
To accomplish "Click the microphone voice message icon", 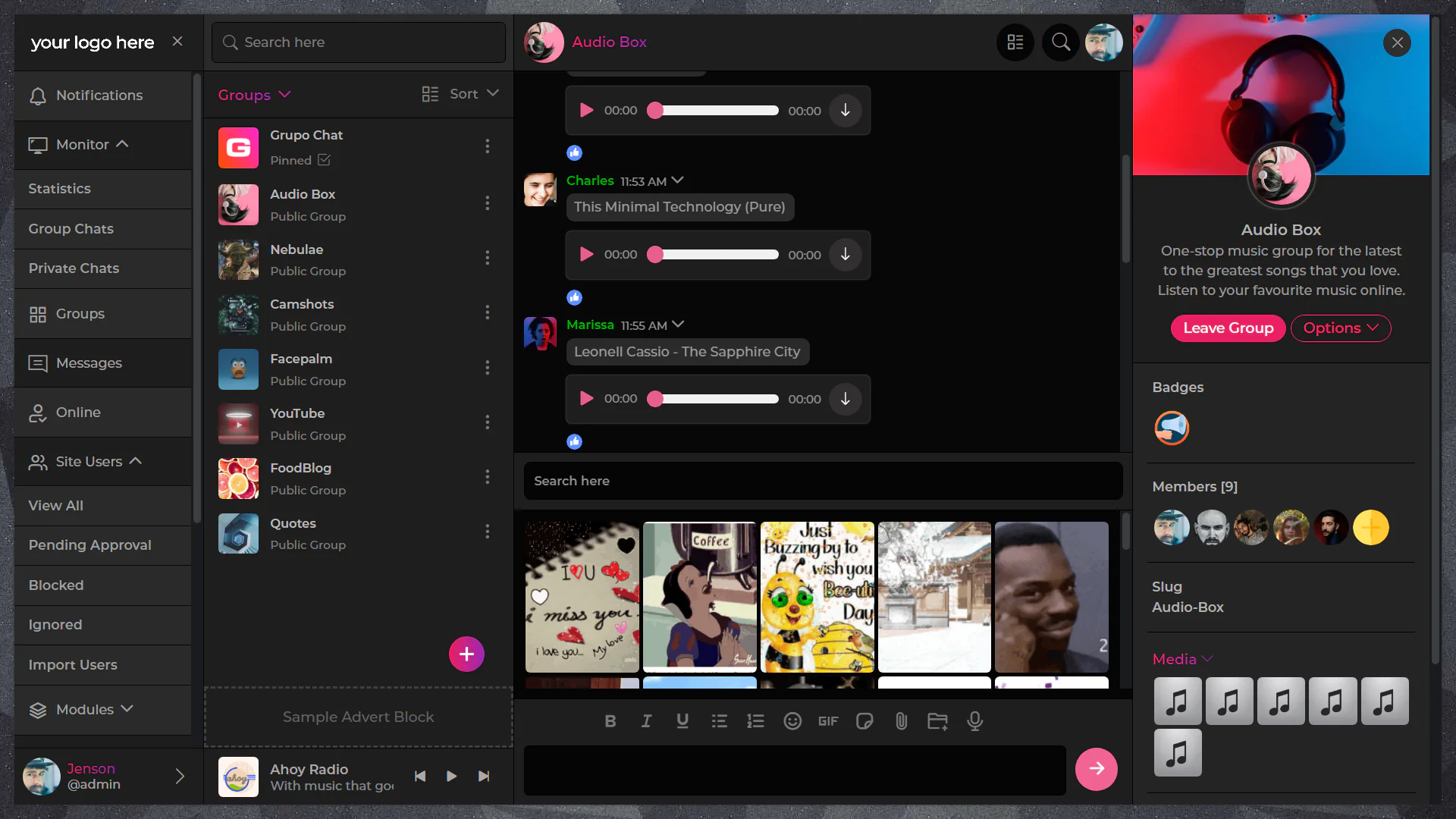I will (x=974, y=721).
